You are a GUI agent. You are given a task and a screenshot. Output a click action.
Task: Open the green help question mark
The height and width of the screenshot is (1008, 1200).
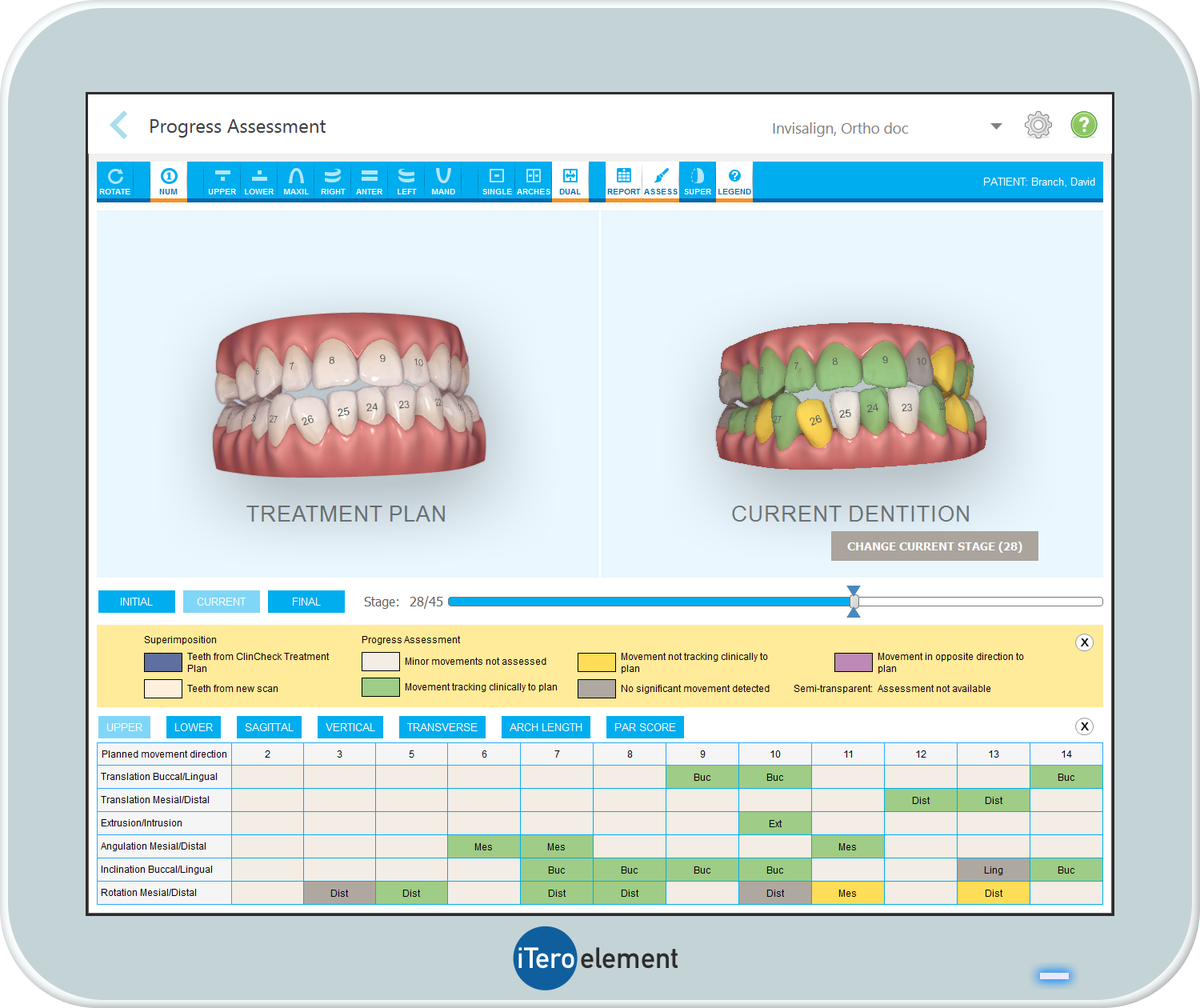[1084, 125]
